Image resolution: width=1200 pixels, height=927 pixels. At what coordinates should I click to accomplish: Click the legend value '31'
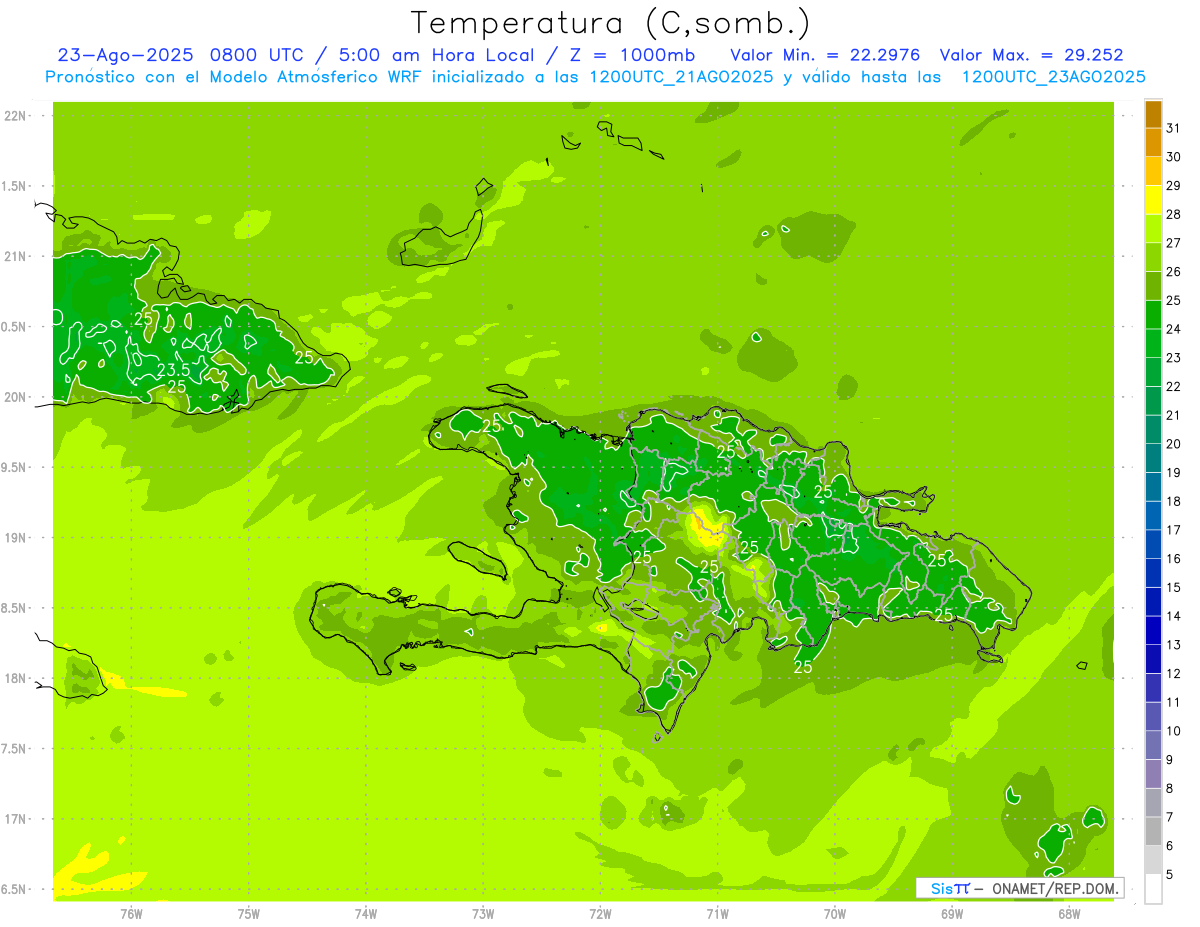click(1174, 128)
